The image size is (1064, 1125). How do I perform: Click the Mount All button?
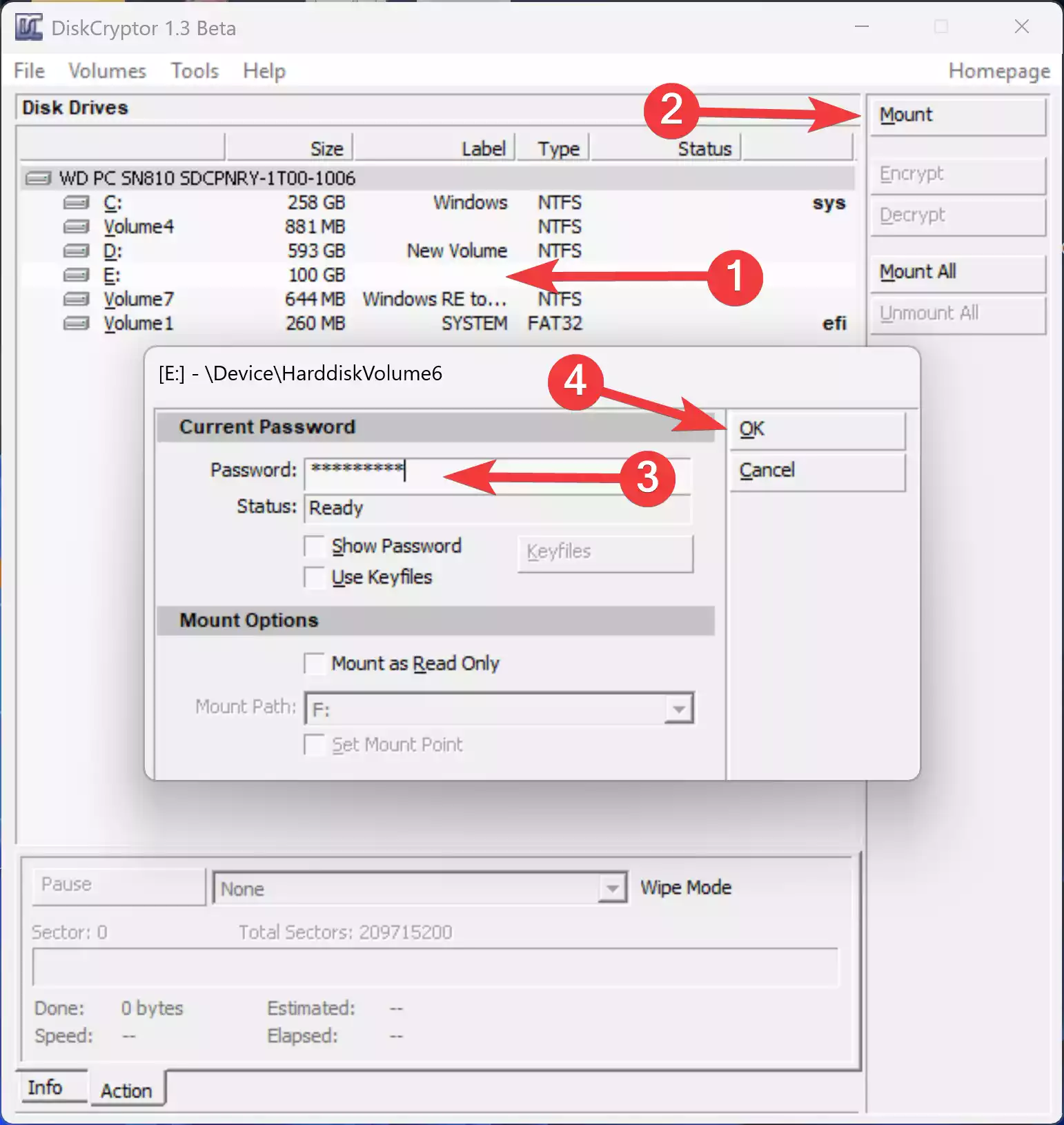(958, 273)
